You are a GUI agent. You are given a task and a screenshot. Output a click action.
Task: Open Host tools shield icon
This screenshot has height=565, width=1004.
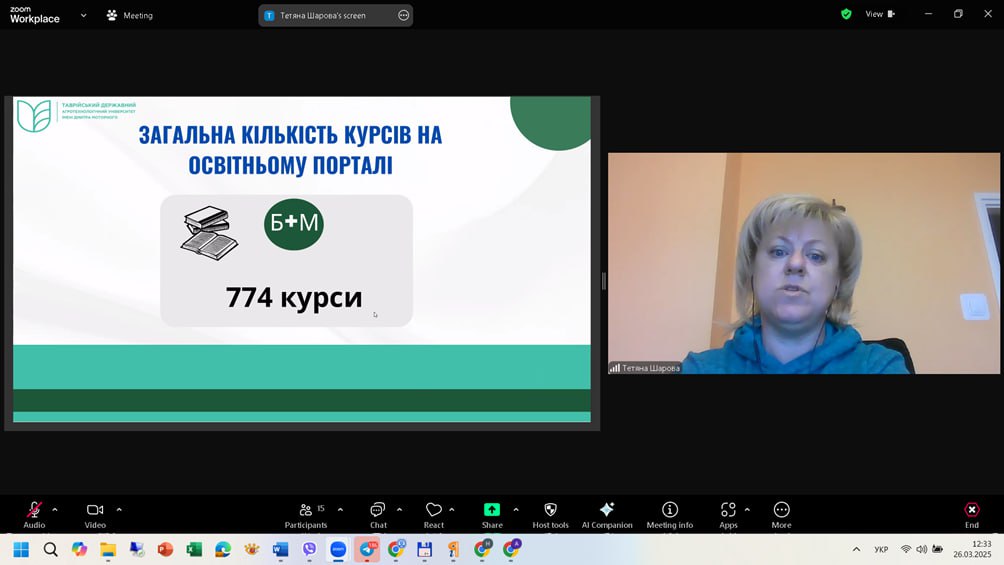[x=550, y=511]
